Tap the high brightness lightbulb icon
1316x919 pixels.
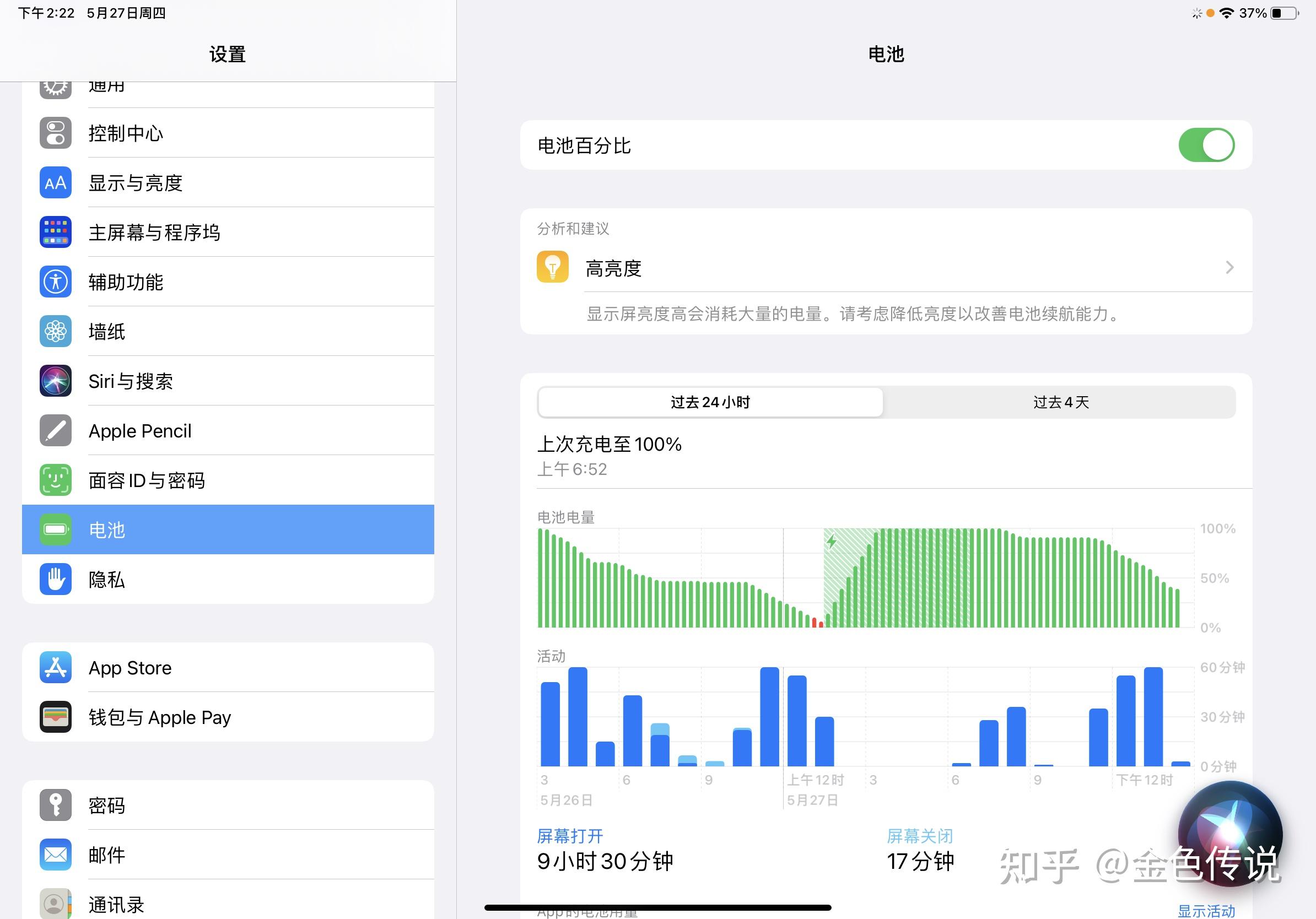tap(553, 267)
